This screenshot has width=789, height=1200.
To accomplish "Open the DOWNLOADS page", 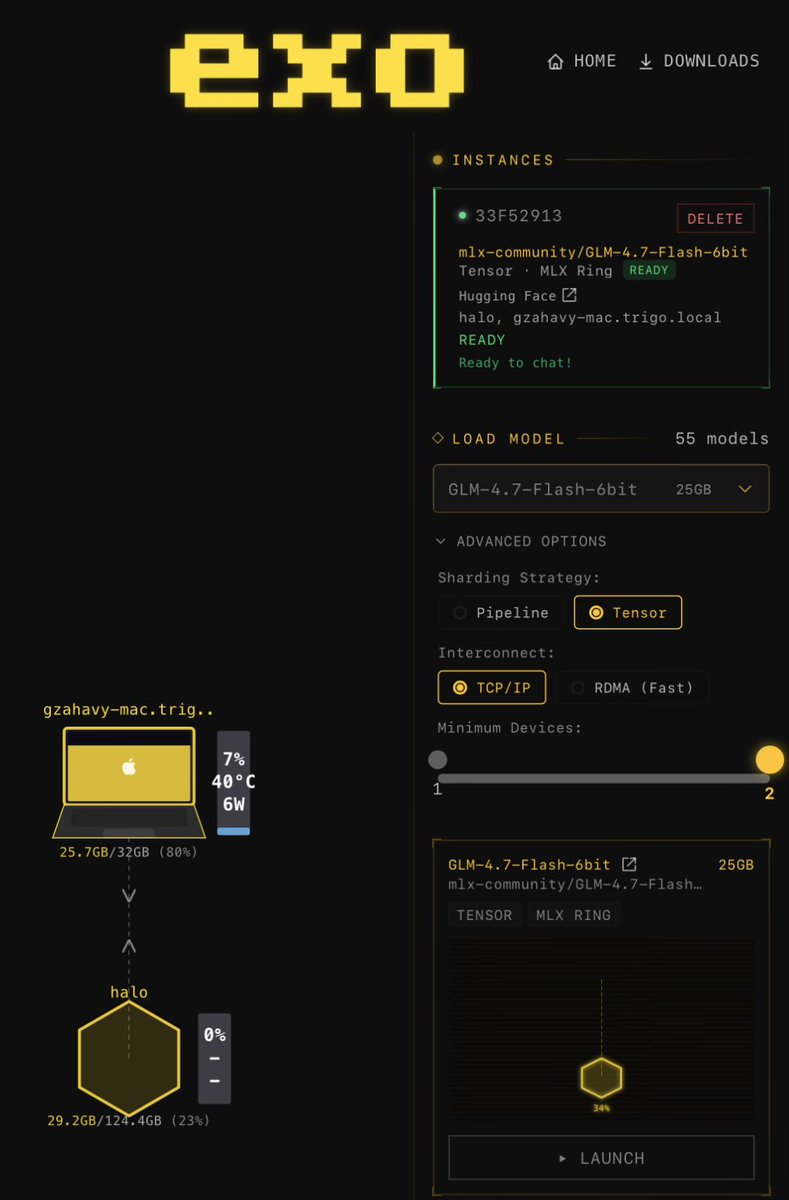I will (x=699, y=62).
